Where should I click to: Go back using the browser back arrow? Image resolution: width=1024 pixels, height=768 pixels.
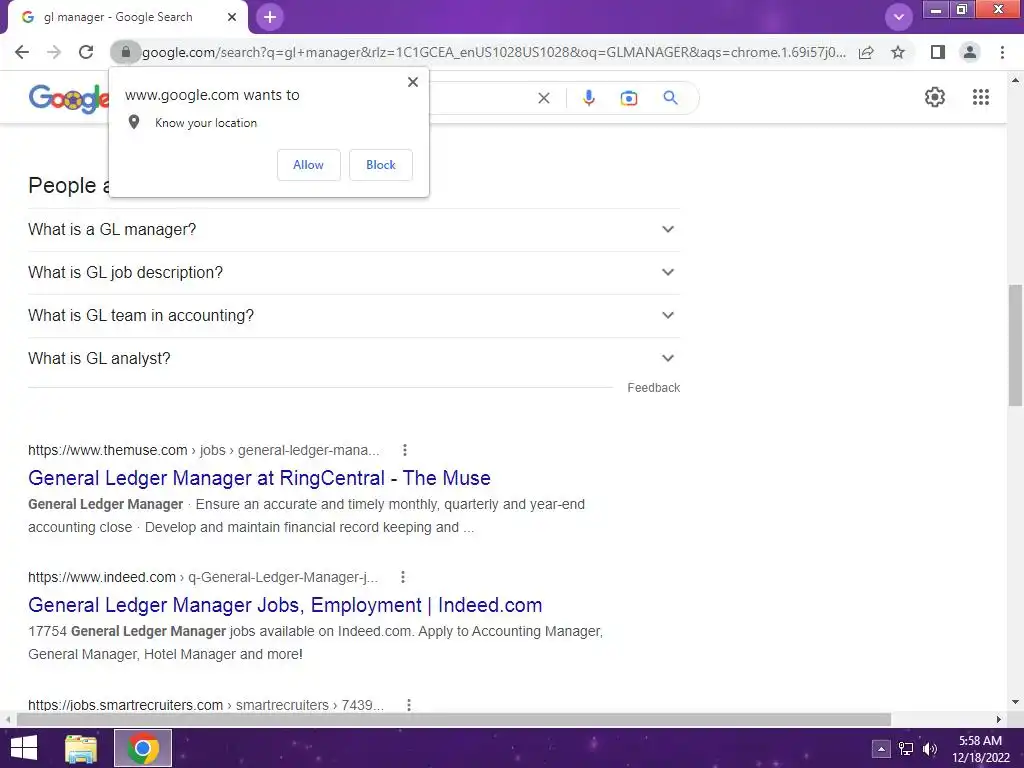[x=22, y=52]
